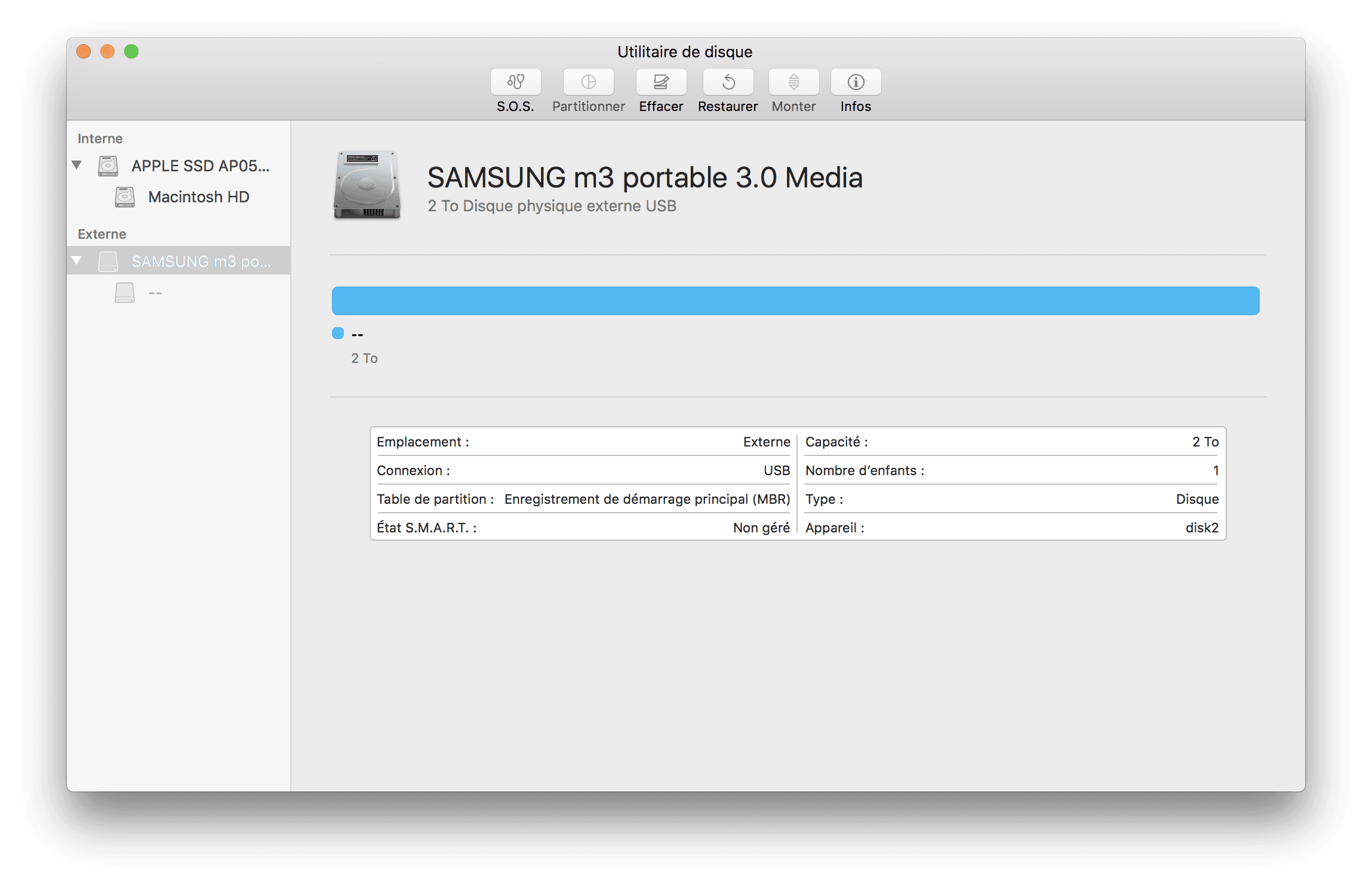Viewport: 1372px width, 887px height.
Task: Click the Restaurer restore icon
Action: pyautogui.click(x=728, y=82)
